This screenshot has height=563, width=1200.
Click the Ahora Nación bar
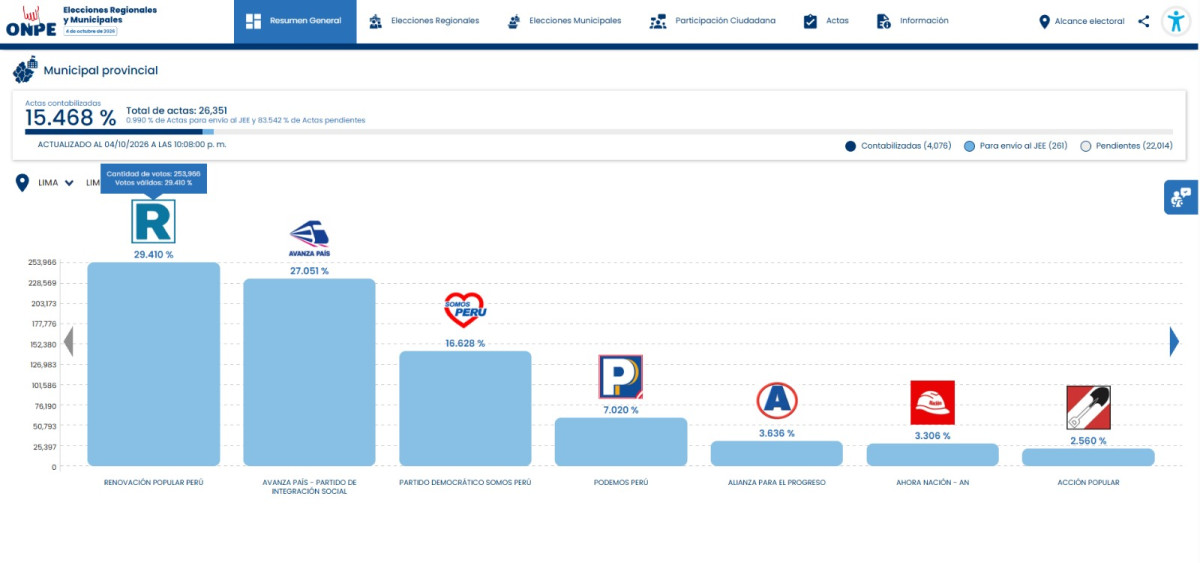point(933,455)
